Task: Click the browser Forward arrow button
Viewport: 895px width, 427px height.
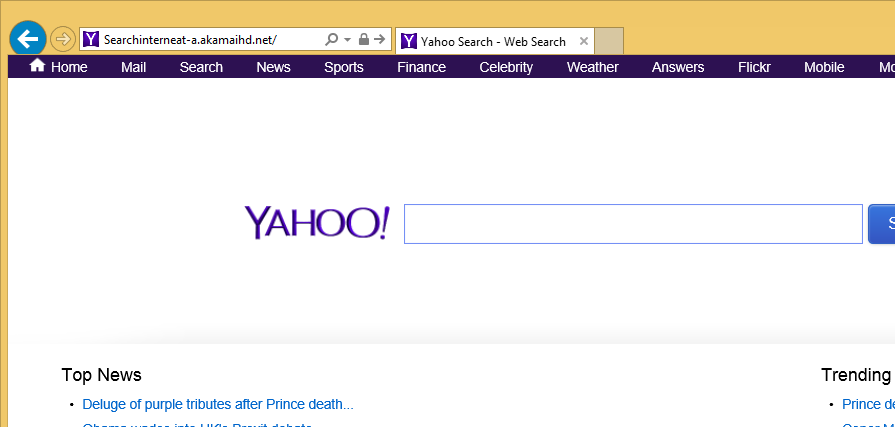Action: [63, 39]
